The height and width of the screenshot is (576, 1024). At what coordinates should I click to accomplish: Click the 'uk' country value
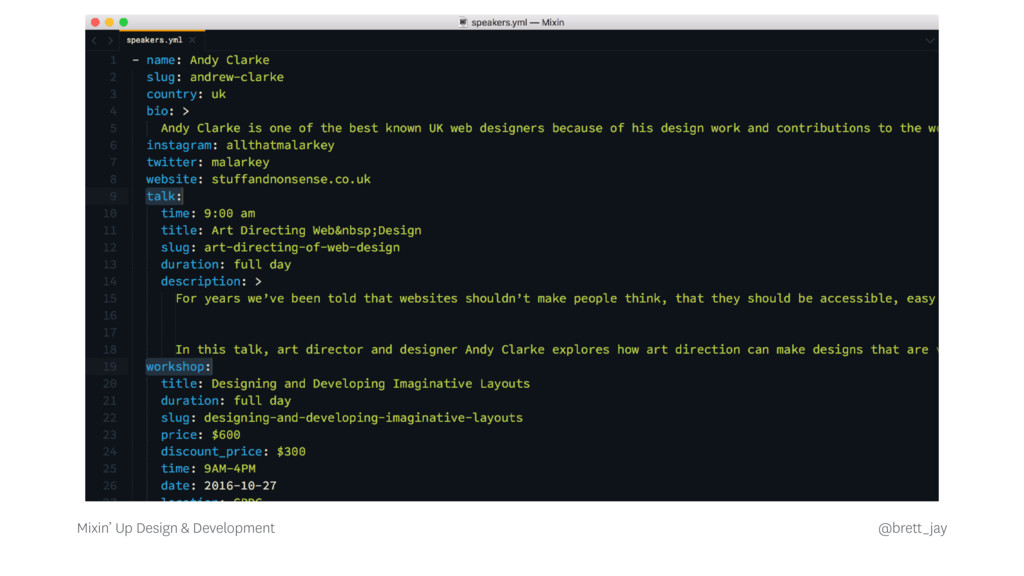pyautogui.click(x=218, y=94)
